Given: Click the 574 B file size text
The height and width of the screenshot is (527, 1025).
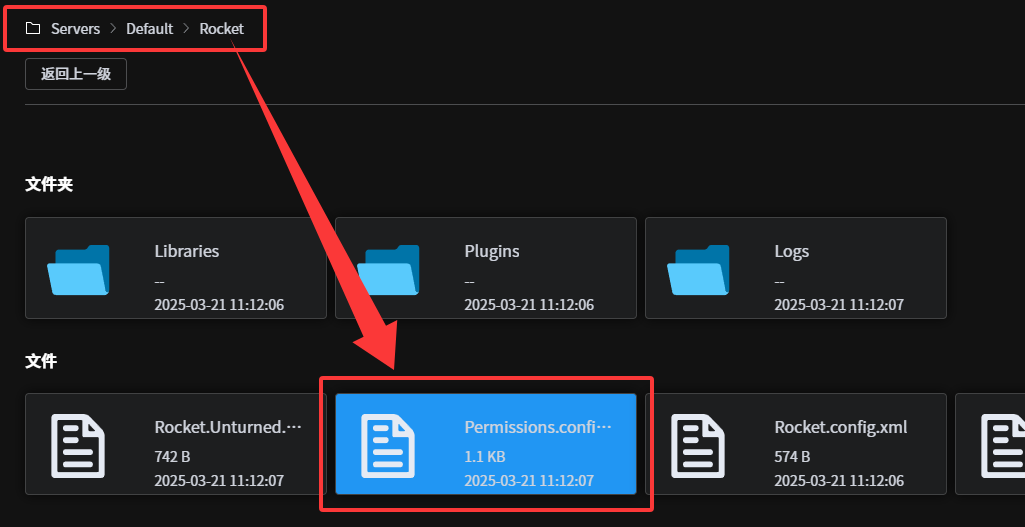Looking at the screenshot, I should 792,456.
